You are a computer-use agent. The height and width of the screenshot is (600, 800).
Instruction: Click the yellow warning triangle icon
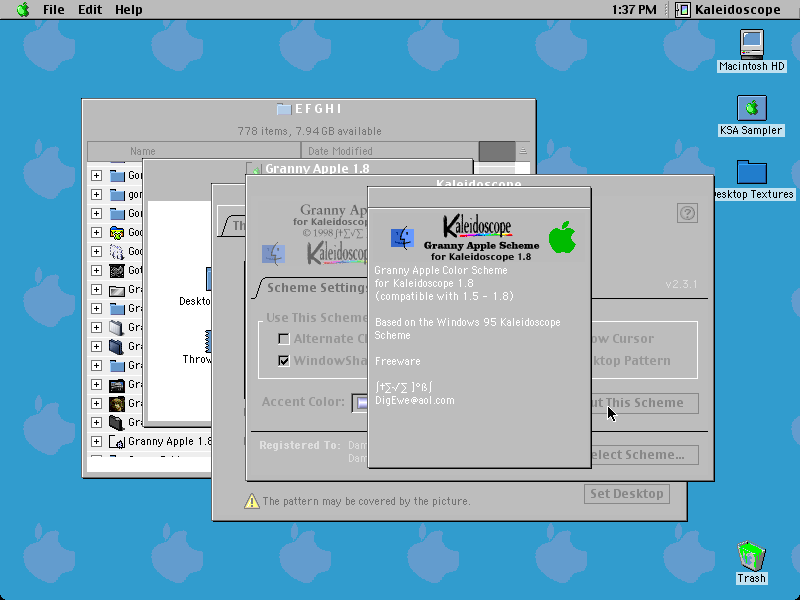pyautogui.click(x=252, y=501)
